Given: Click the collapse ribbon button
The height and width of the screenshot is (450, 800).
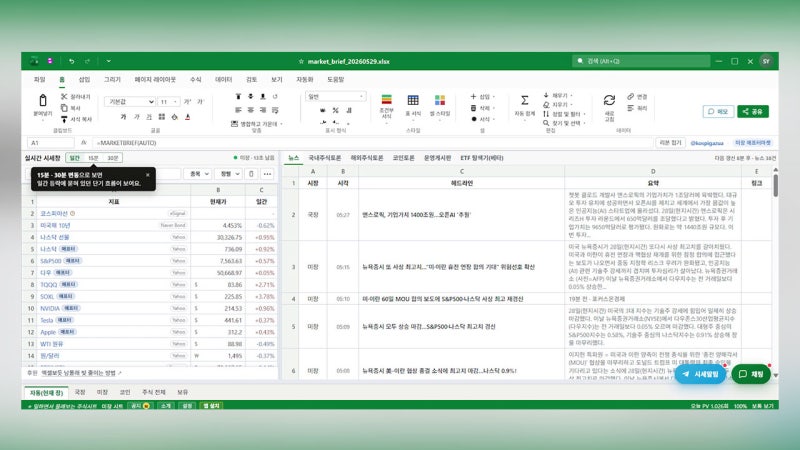Looking at the screenshot, I should click(670, 143).
